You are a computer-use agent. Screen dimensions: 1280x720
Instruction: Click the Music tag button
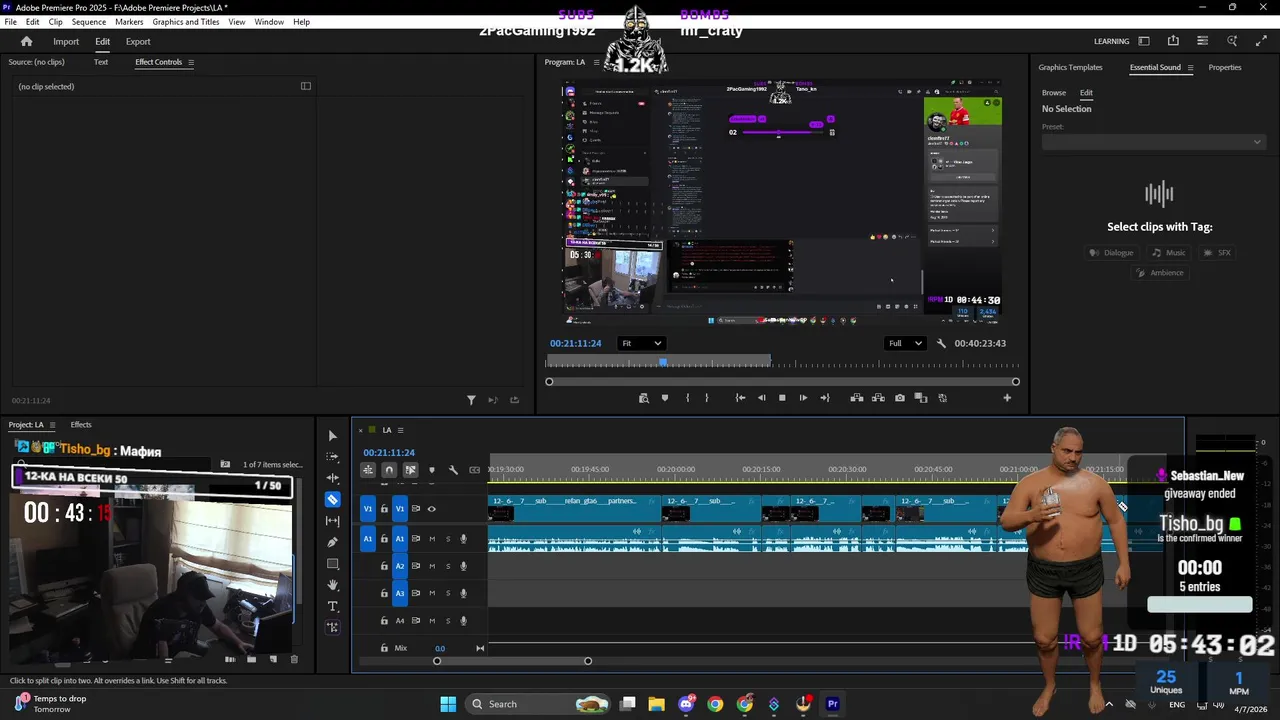pos(1169,253)
